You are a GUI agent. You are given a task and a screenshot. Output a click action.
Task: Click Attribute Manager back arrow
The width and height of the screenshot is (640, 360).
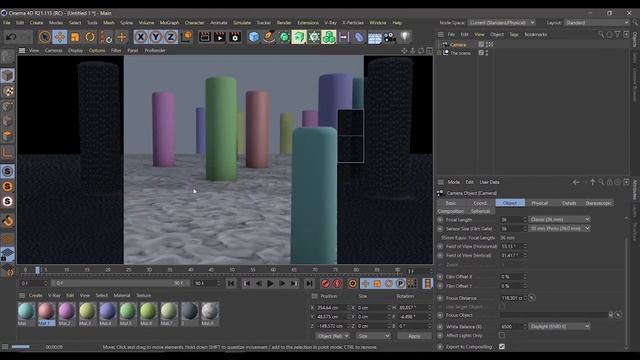pyautogui.click(x=576, y=182)
